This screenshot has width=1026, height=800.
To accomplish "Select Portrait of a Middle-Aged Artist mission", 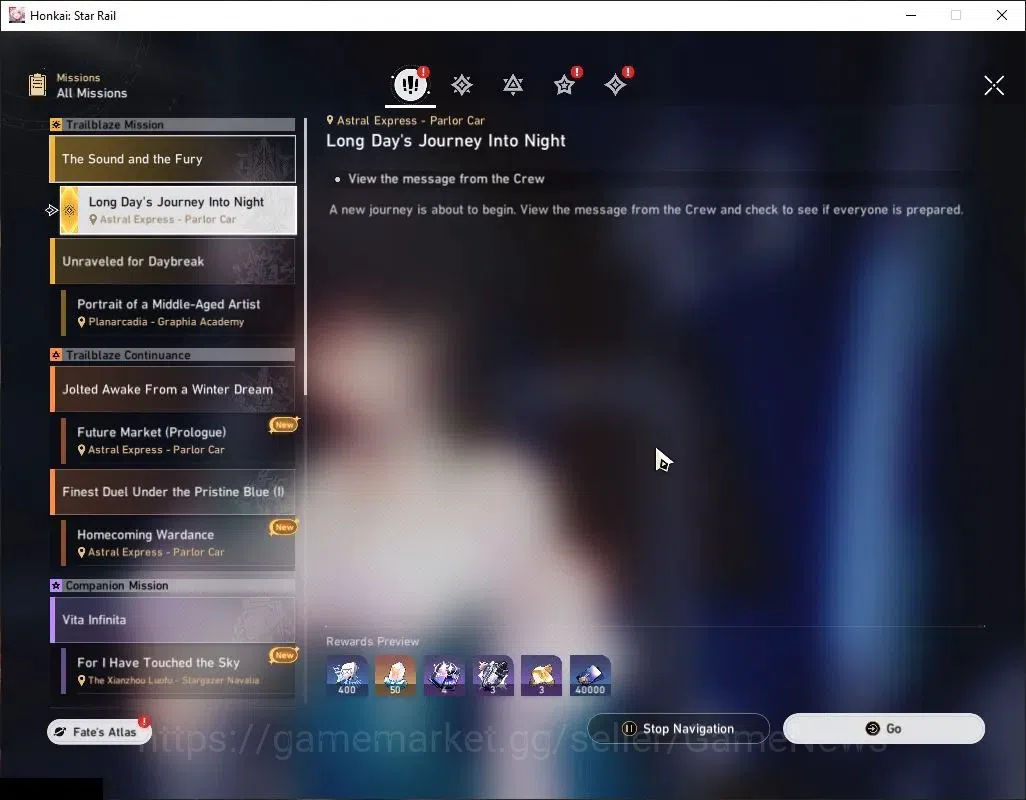I will tap(178, 313).
